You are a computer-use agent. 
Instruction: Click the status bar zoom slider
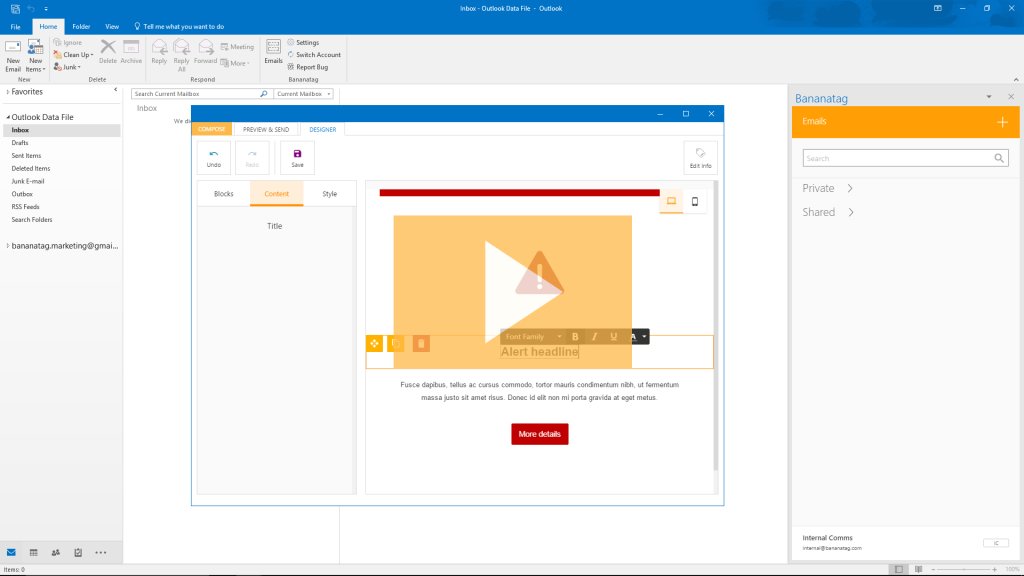tap(964, 569)
